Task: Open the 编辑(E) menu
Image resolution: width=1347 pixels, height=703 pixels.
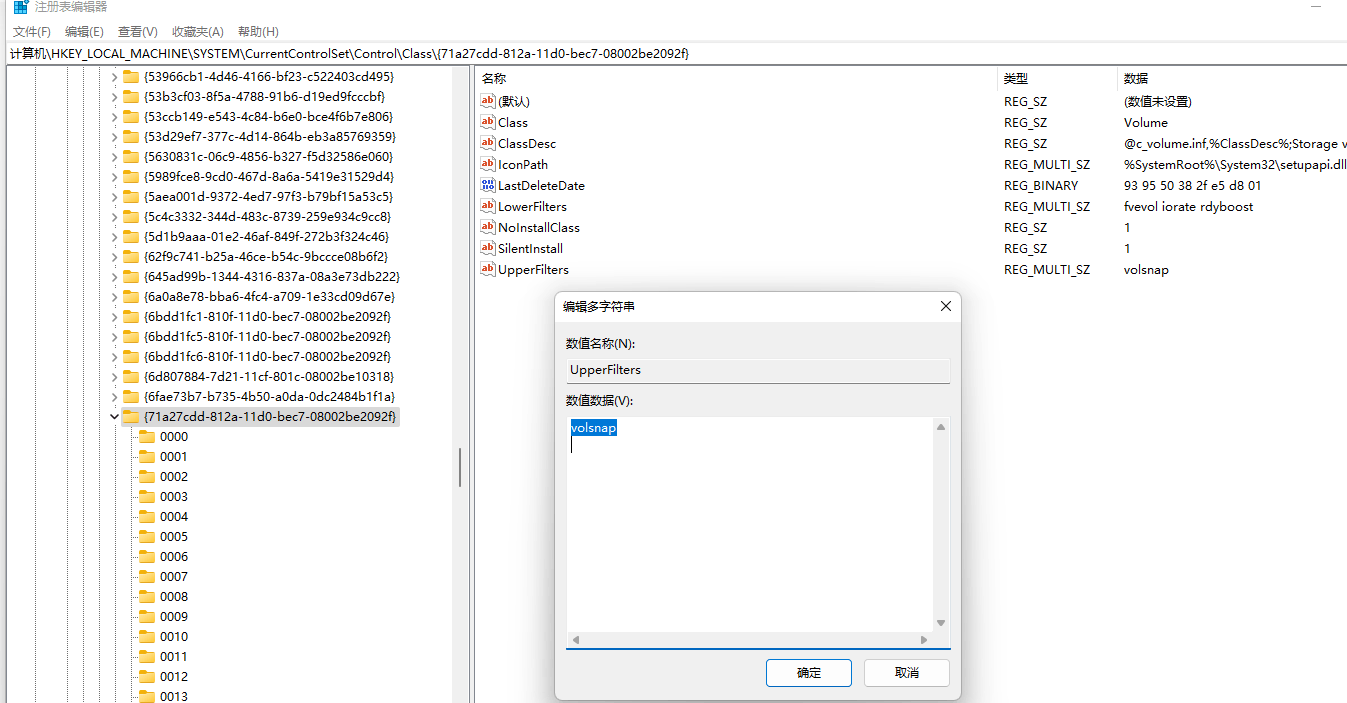Action: coord(84,32)
